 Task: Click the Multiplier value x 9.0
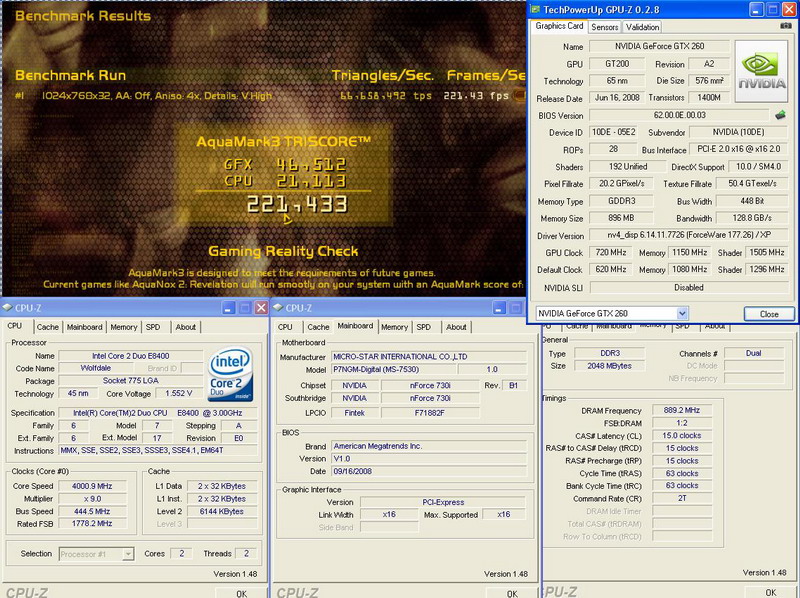pyautogui.click(x=92, y=499)
